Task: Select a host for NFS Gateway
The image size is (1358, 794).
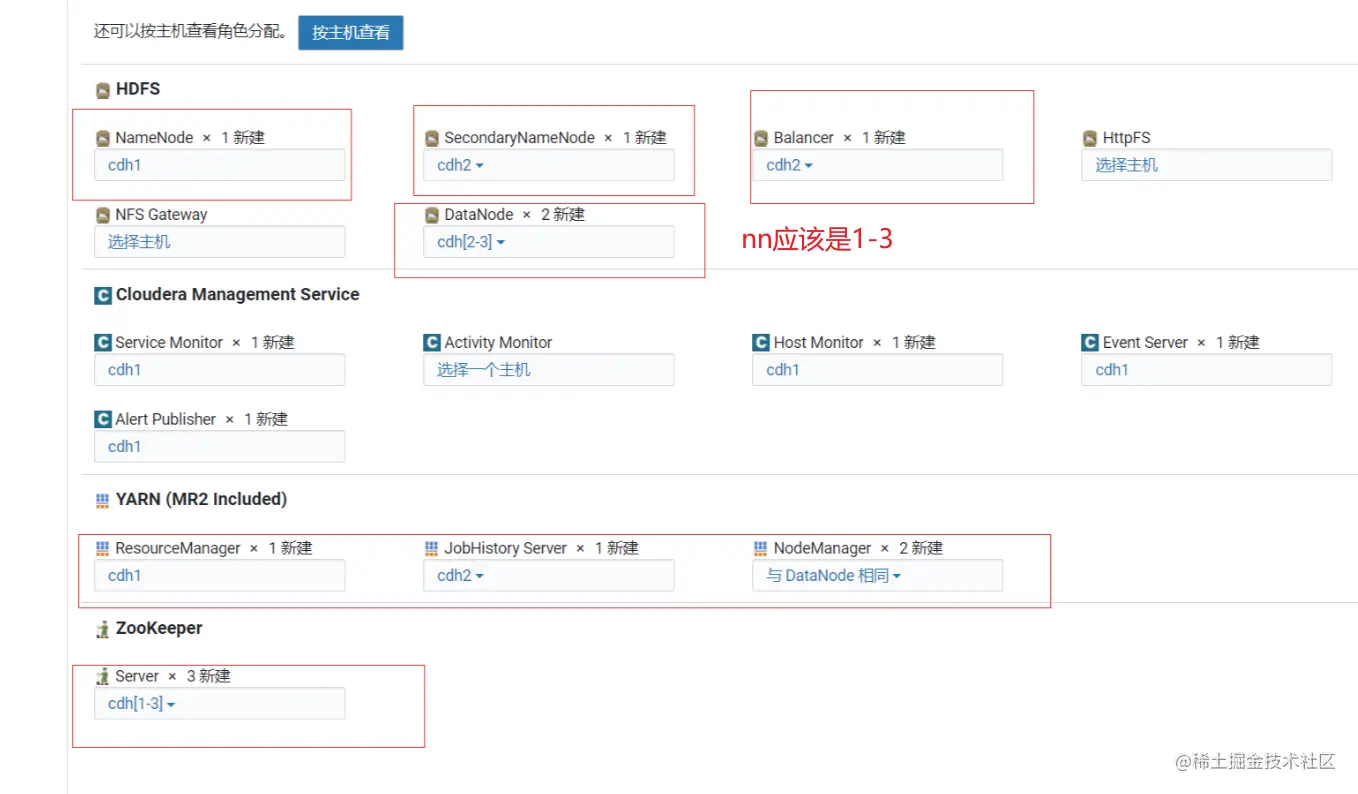Action: [219, 242]
